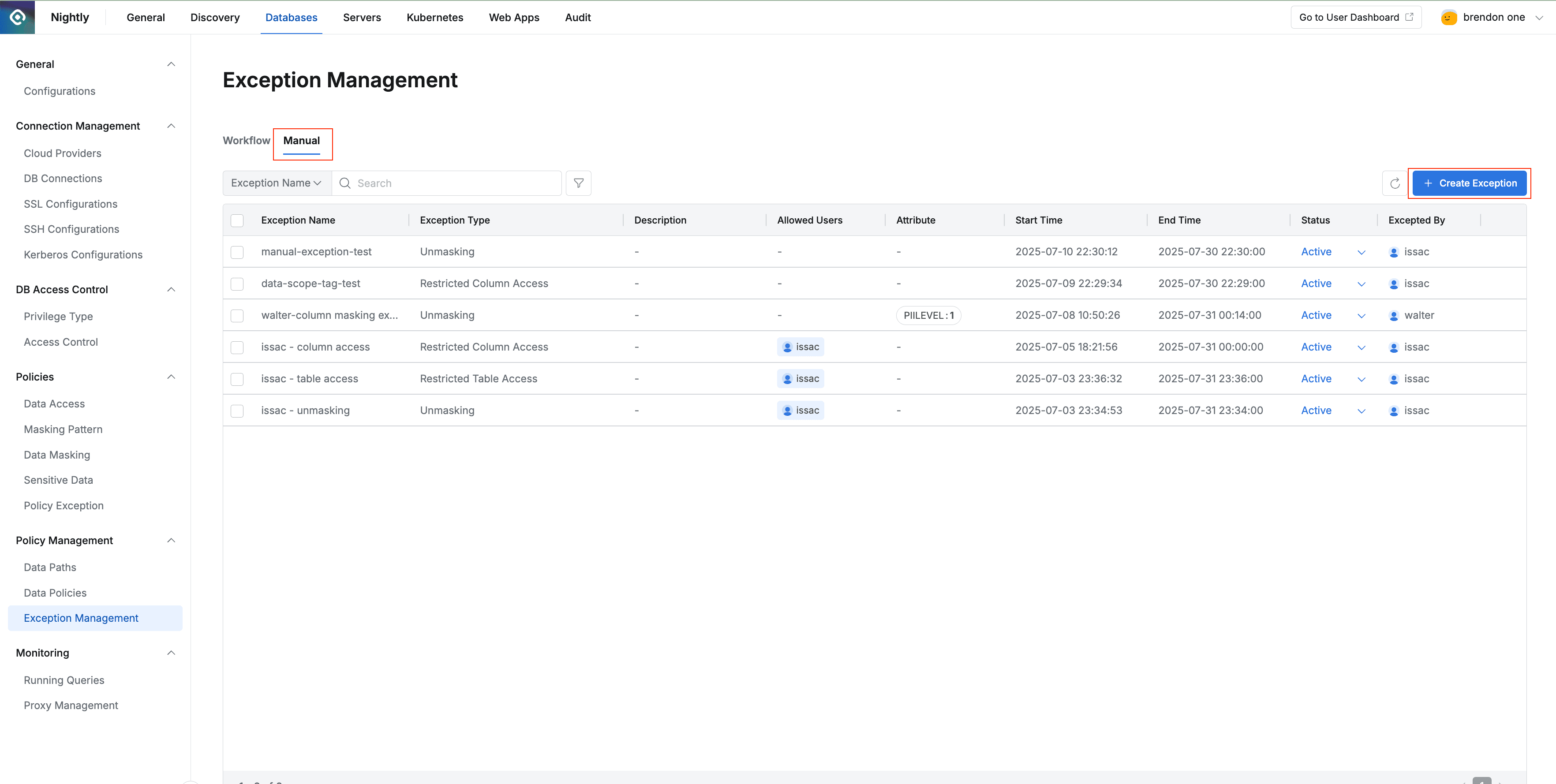Screen dimensions: 1556x784
Task: Check the select-all checkbox in the table header
Action: pyautogui.click(x=237, y=220)
